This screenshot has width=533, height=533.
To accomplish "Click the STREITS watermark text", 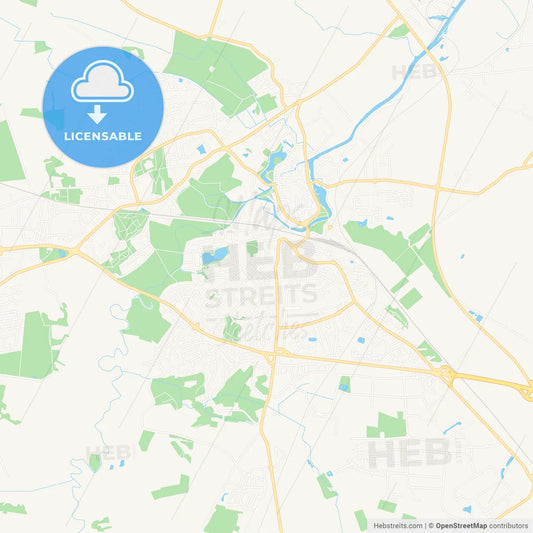I will [261, 296].
